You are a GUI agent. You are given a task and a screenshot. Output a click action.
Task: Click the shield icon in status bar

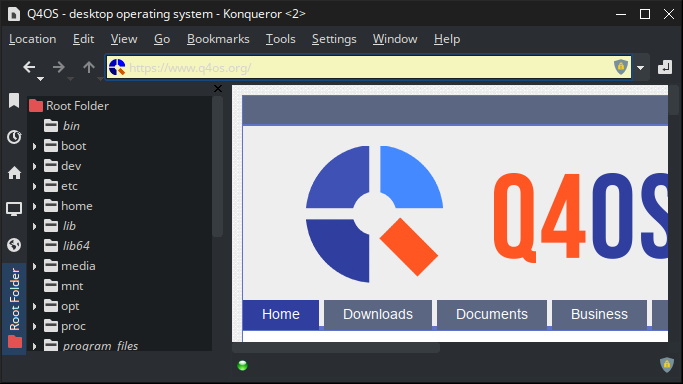[x=666, y=365]
